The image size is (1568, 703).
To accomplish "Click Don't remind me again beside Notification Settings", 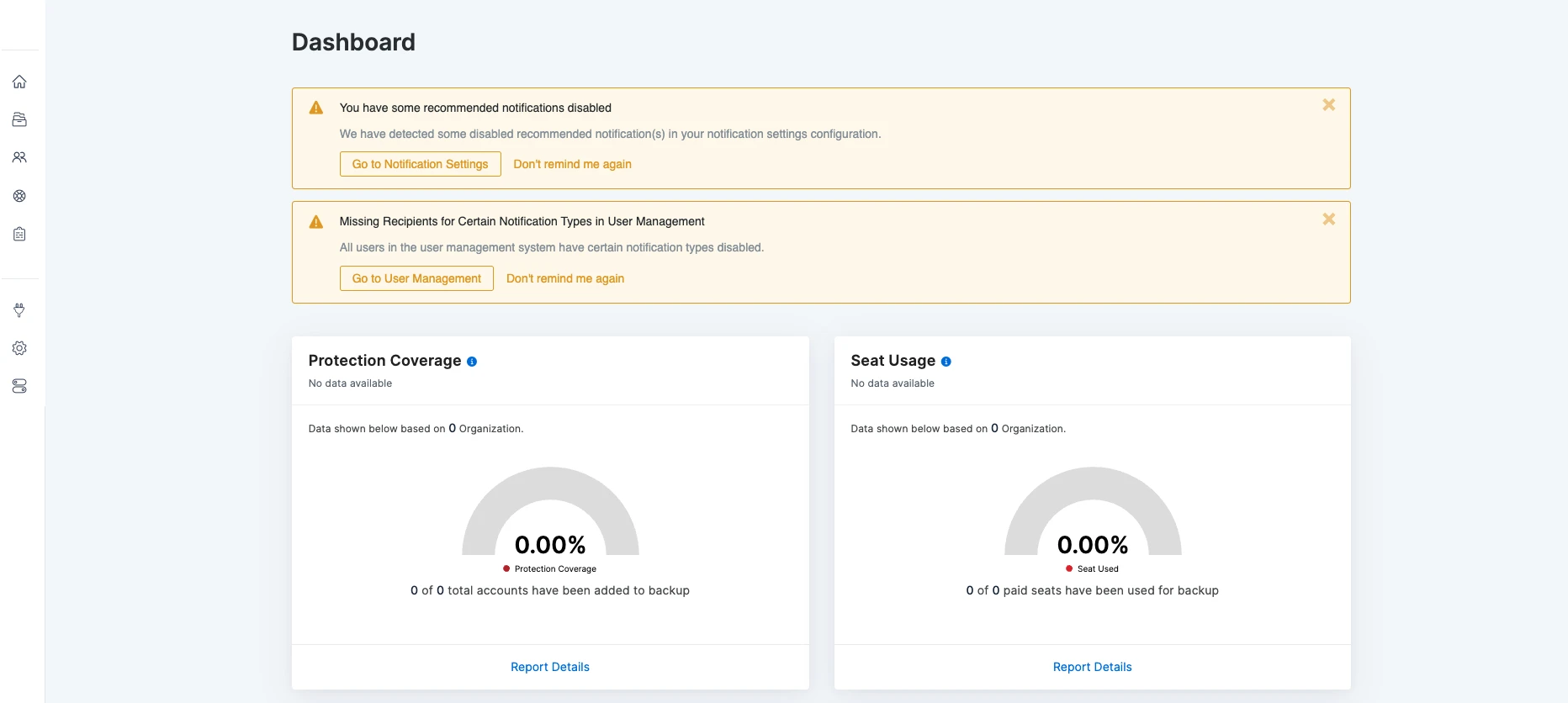I will [x=572, y=164].
